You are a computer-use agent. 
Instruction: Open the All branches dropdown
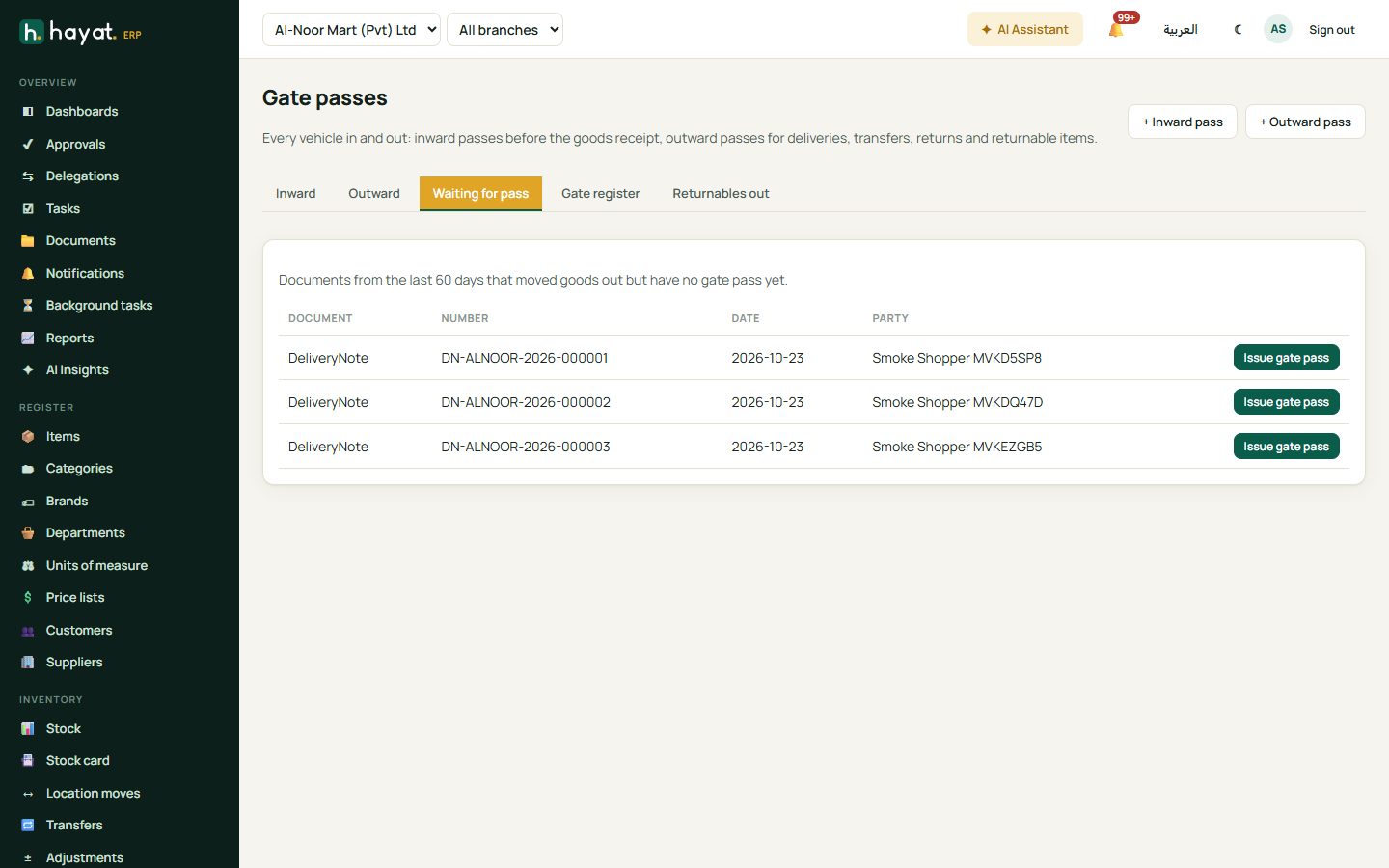point(504,29)
